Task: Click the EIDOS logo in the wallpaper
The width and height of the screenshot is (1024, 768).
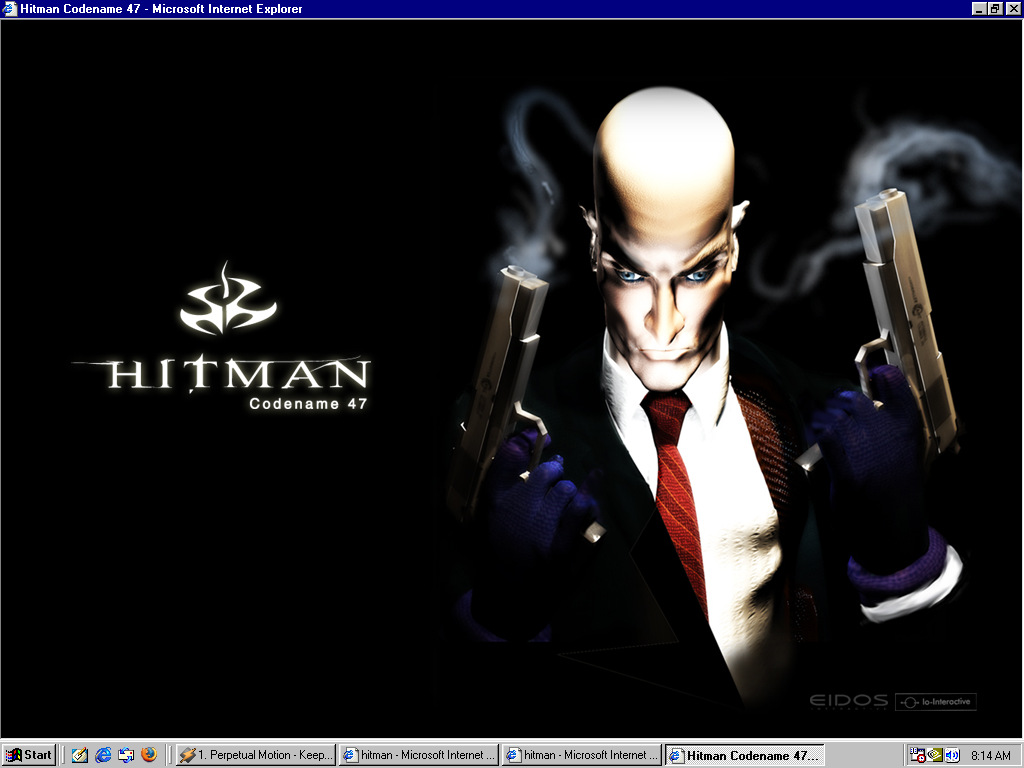Action: tap(848, 701)
